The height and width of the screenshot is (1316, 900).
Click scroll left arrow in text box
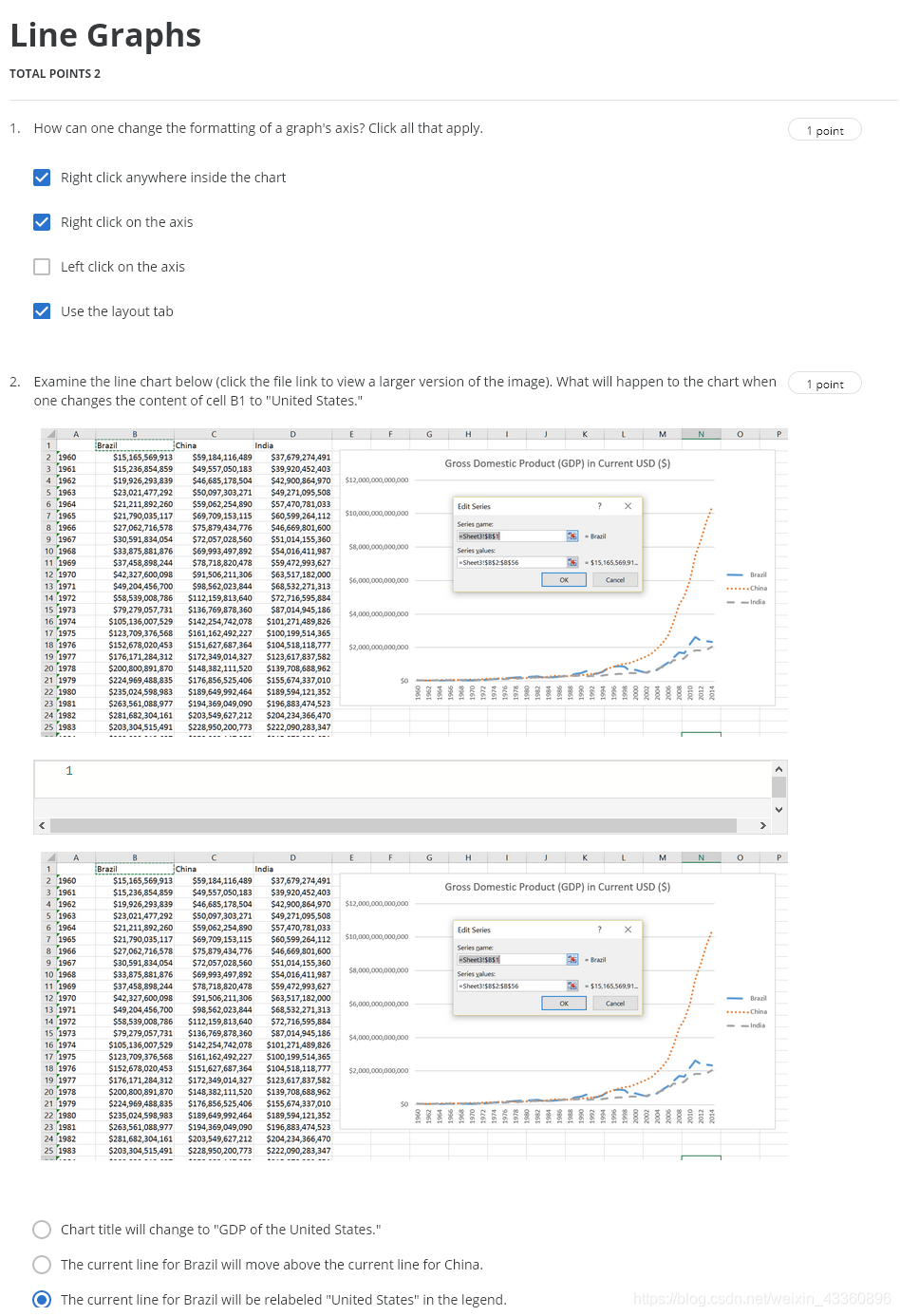click(x=42, y=826)
